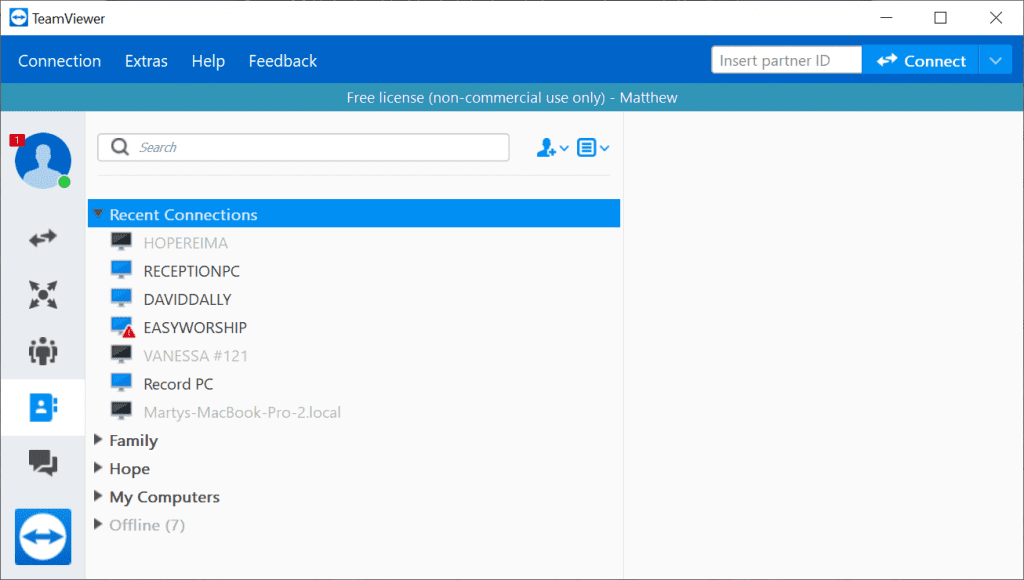Select Martys-MacBook-Pro-2.local entry

pyautogui.click(x=242, y=412)
